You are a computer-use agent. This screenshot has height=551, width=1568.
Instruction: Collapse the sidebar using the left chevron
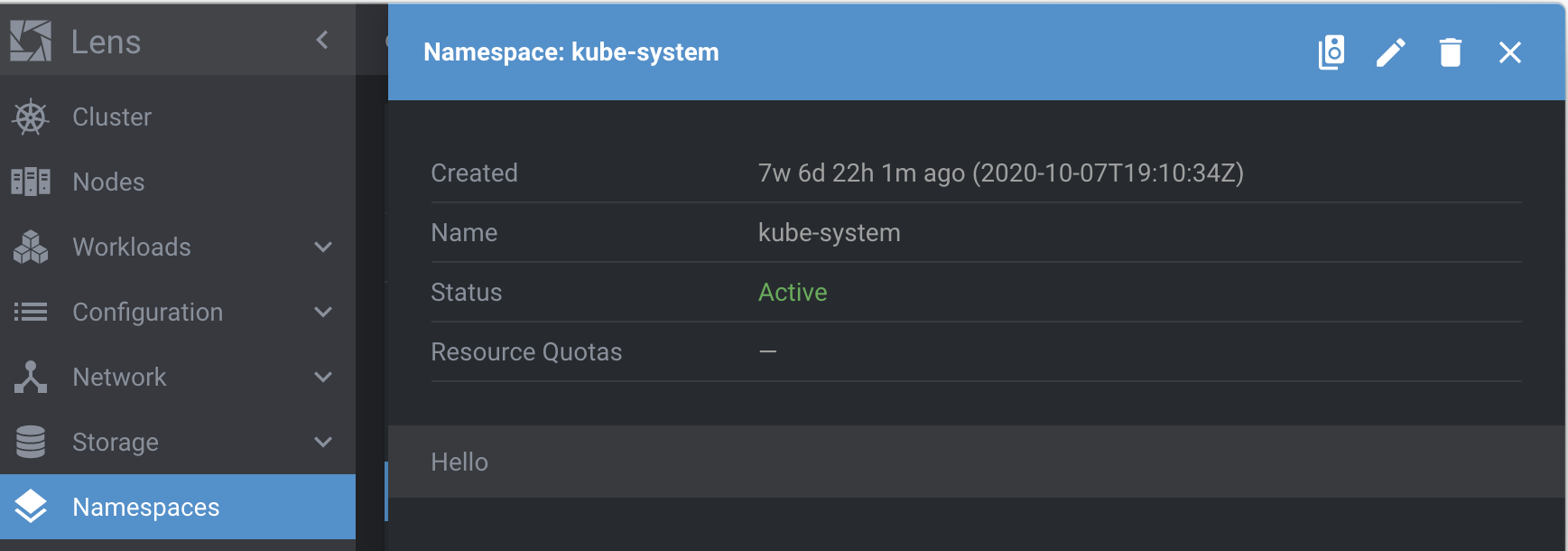[x=322, y=40]
